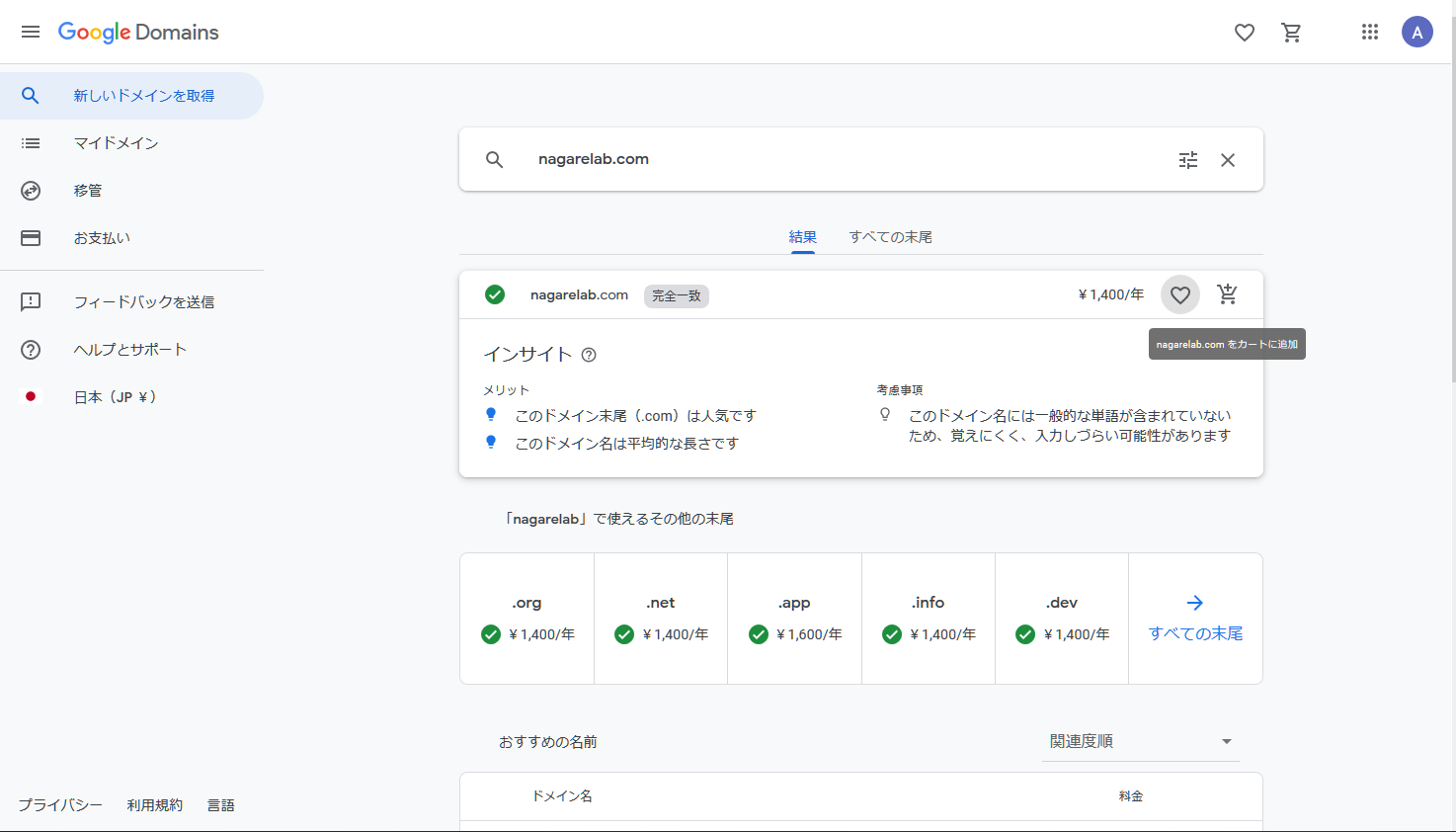Click the Google Domains logo

point(138,32)
